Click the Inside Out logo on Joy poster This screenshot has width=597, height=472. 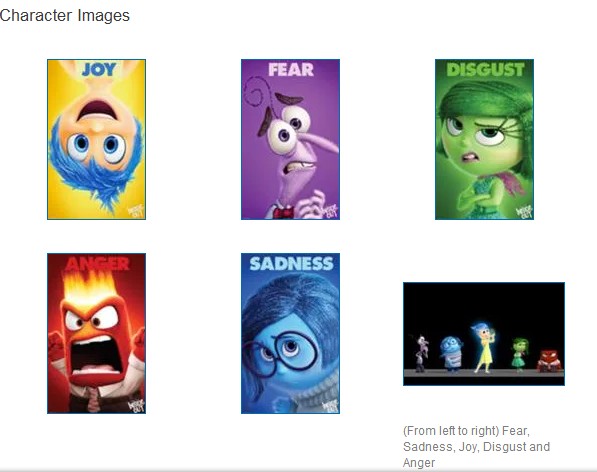136,211
